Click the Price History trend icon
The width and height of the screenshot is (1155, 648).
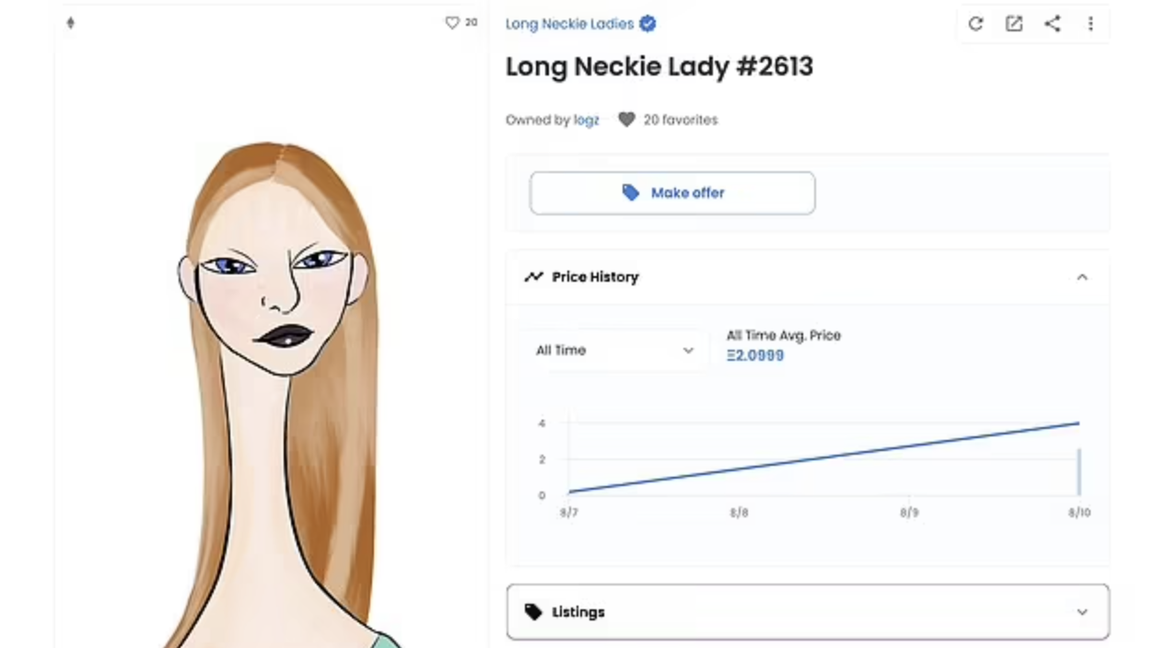pyautogui.click(x=533, y=277)
